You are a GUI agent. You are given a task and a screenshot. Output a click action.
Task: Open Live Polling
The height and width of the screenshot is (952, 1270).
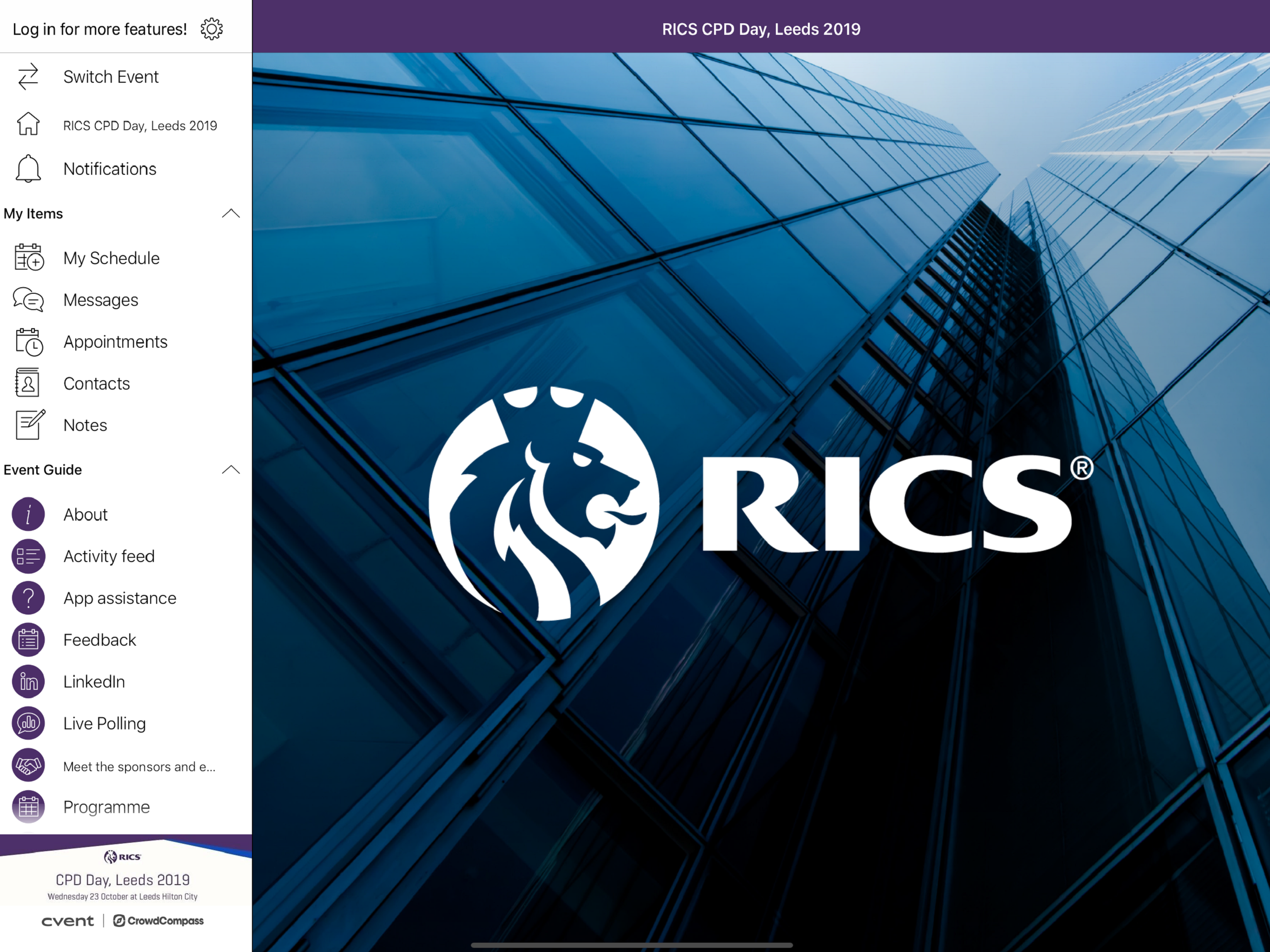click(126, 723)
